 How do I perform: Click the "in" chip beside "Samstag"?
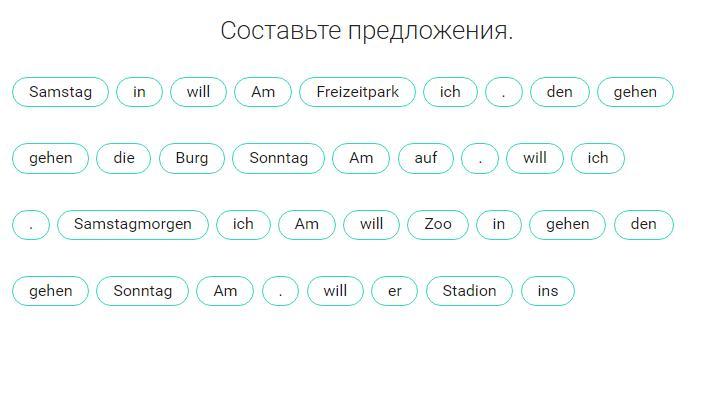point(139,92)
